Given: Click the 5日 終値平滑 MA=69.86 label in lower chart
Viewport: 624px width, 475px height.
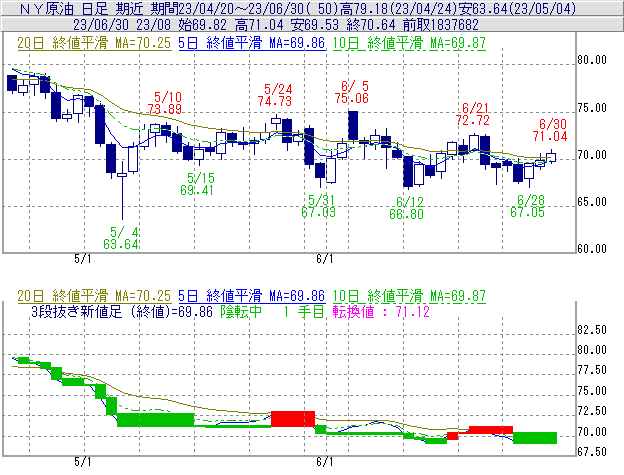Looking at the screenshot, I should pos(252,296).
